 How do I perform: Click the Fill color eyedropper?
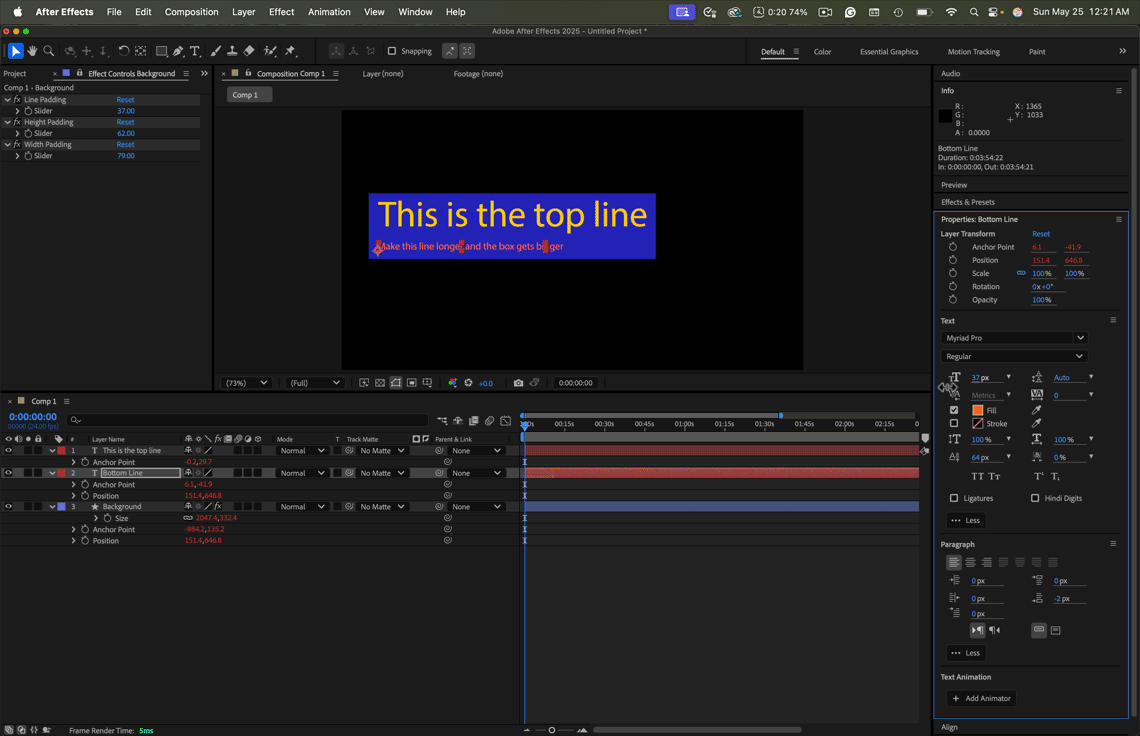[1037, 410]
